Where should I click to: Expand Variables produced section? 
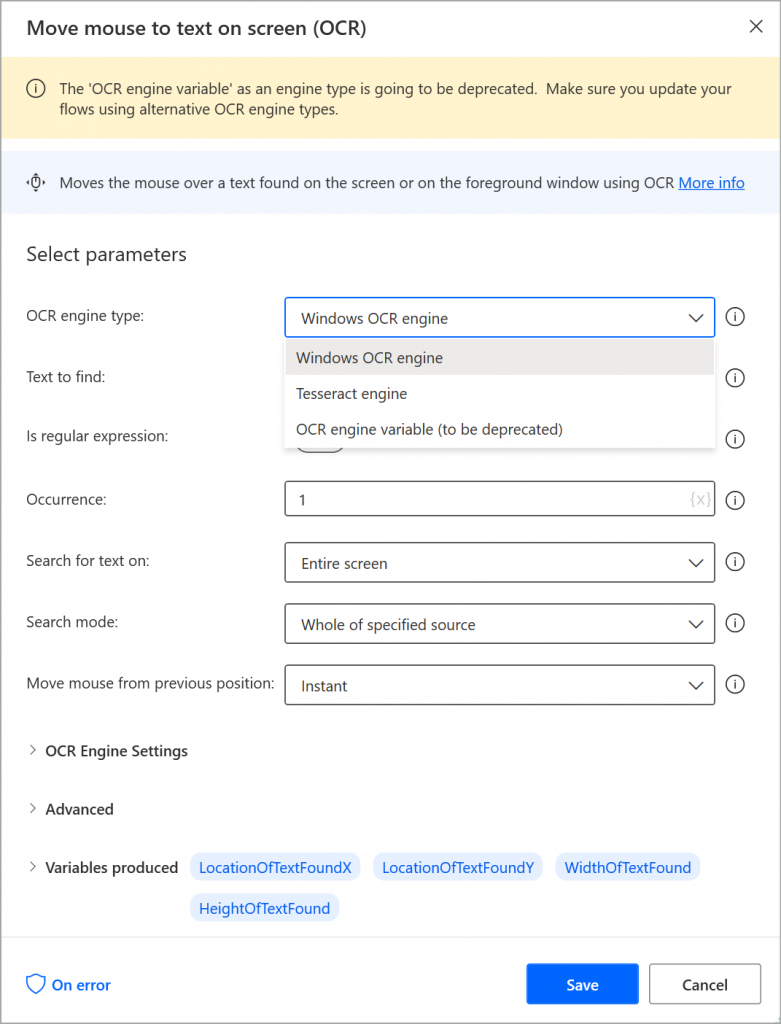103,868
